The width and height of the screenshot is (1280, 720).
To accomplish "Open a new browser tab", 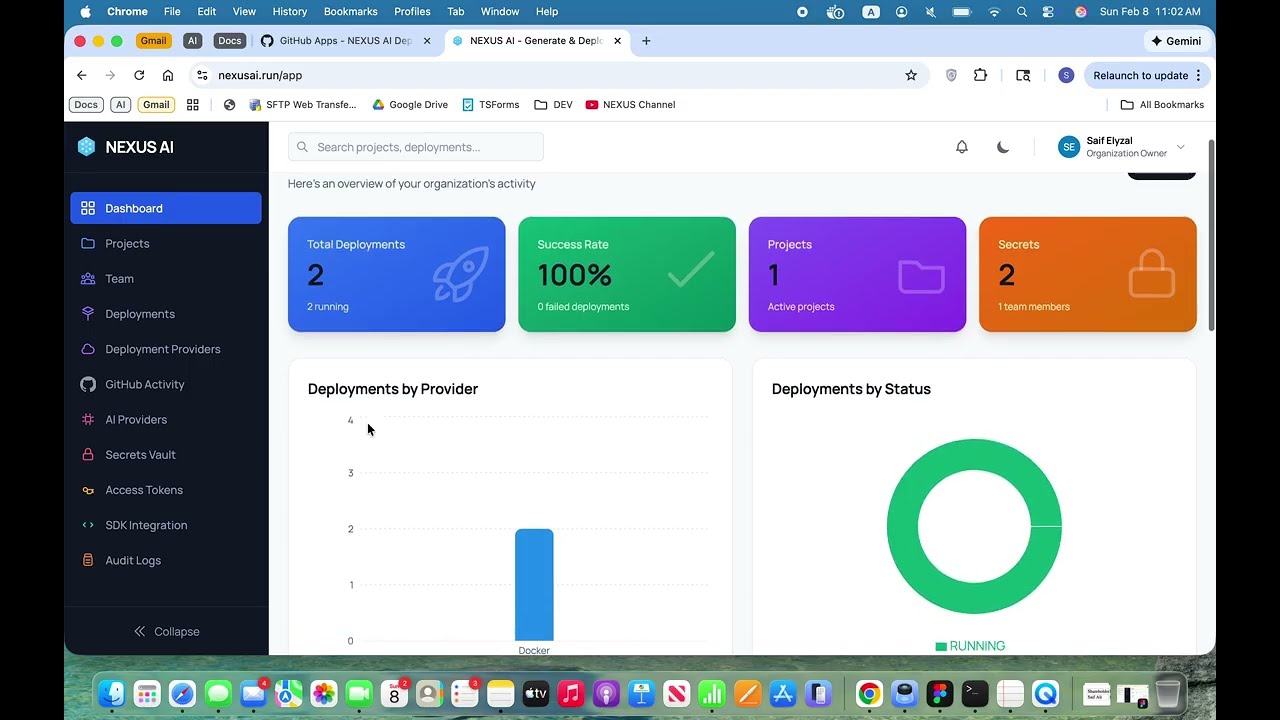I will [646, 41].
